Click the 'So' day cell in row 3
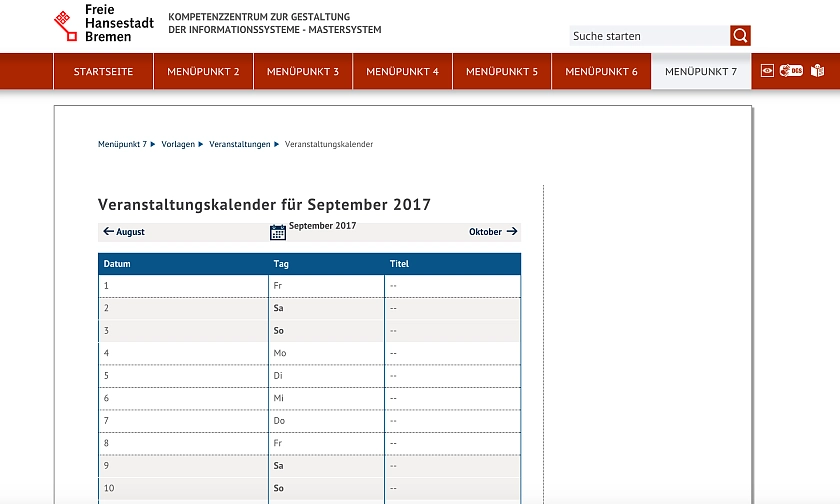This screenshot has height=504, width=840. point(326,330)
